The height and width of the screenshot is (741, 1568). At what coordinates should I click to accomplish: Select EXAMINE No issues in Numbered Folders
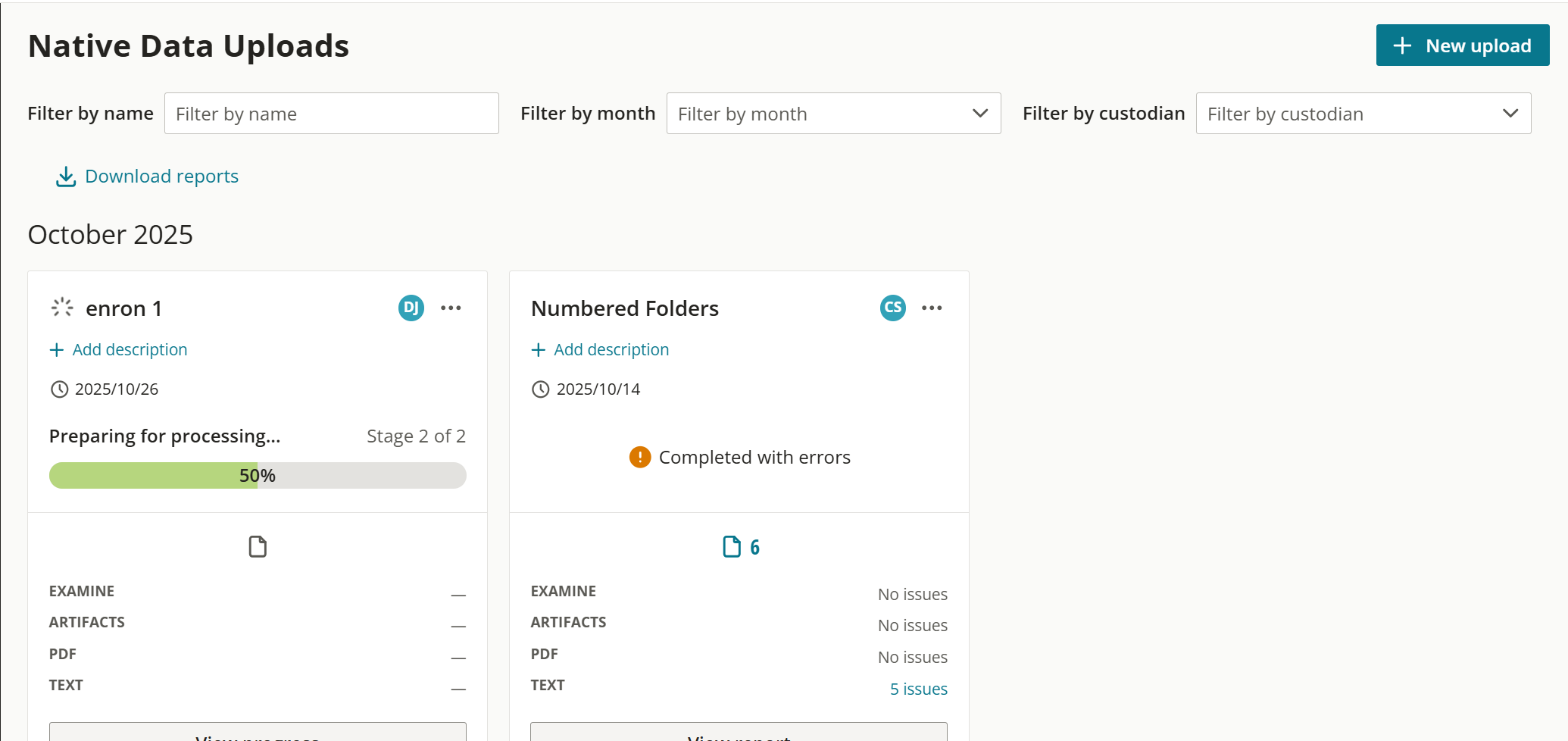point(913,595)
